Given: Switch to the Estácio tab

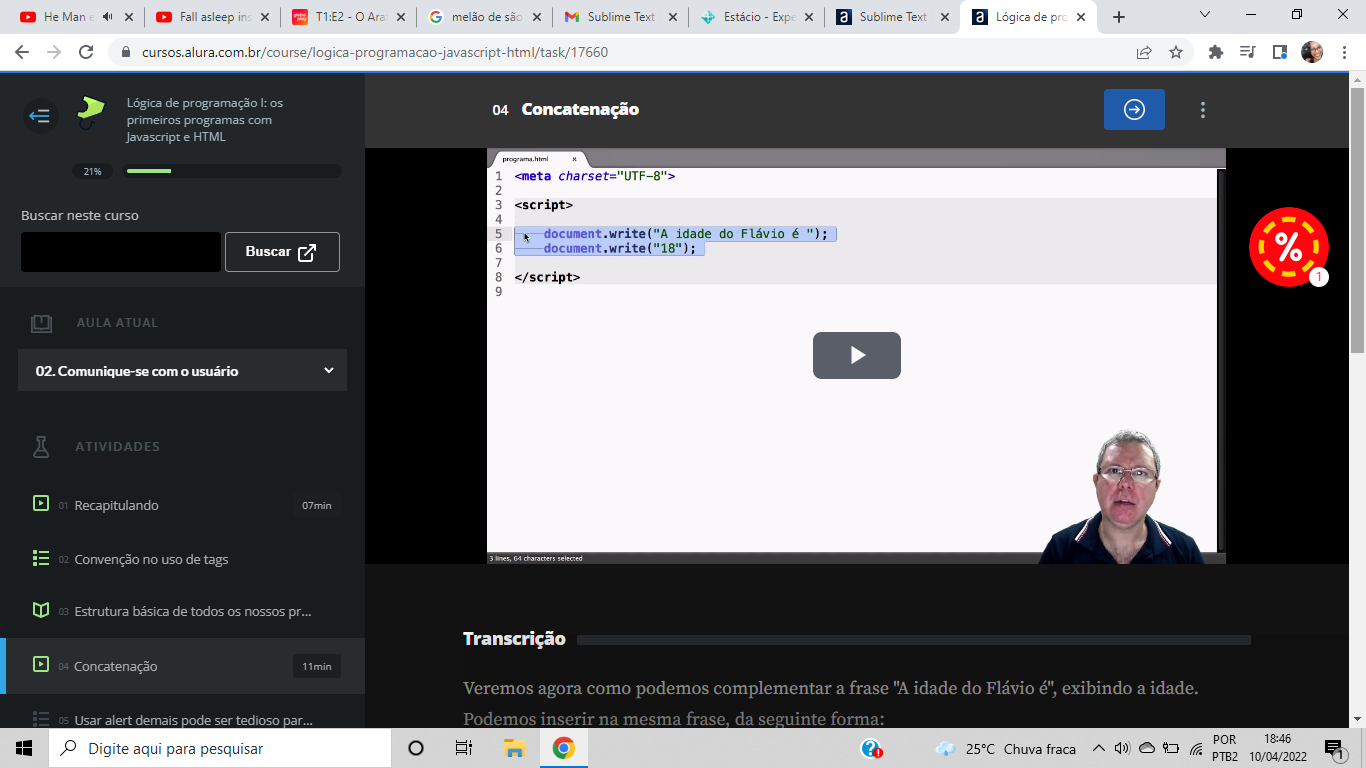Looking at the screenshot, I should (756, 17).
